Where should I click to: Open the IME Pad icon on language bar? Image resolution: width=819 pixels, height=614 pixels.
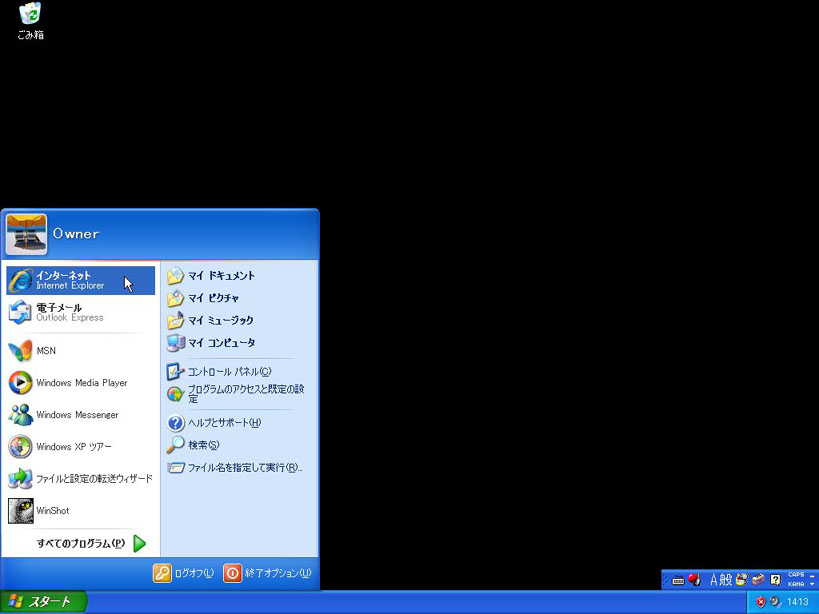pos(742,580)
